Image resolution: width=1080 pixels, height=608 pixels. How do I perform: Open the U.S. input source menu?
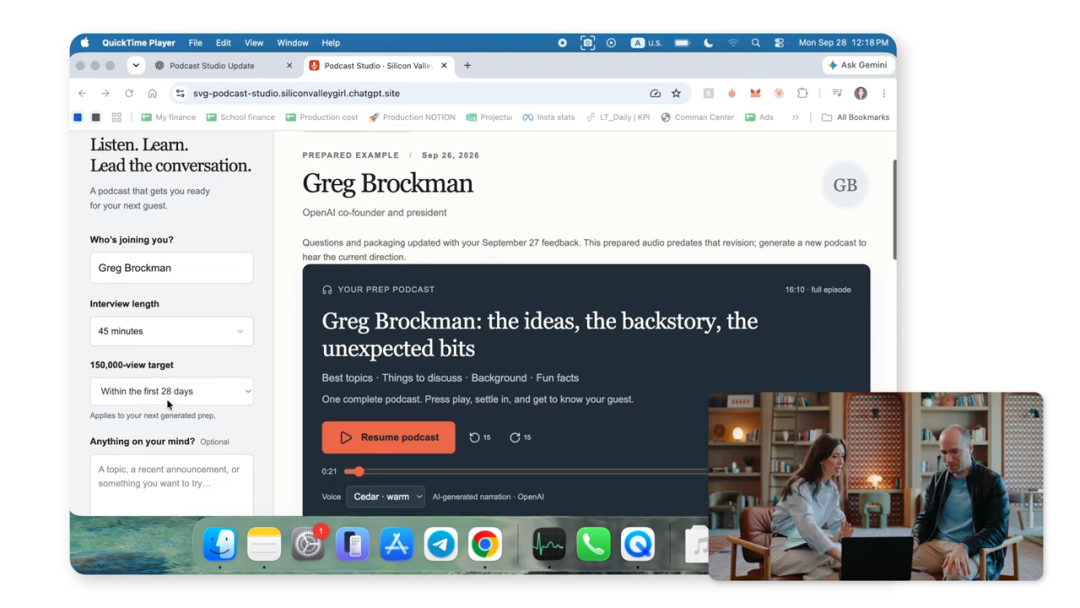647,43
